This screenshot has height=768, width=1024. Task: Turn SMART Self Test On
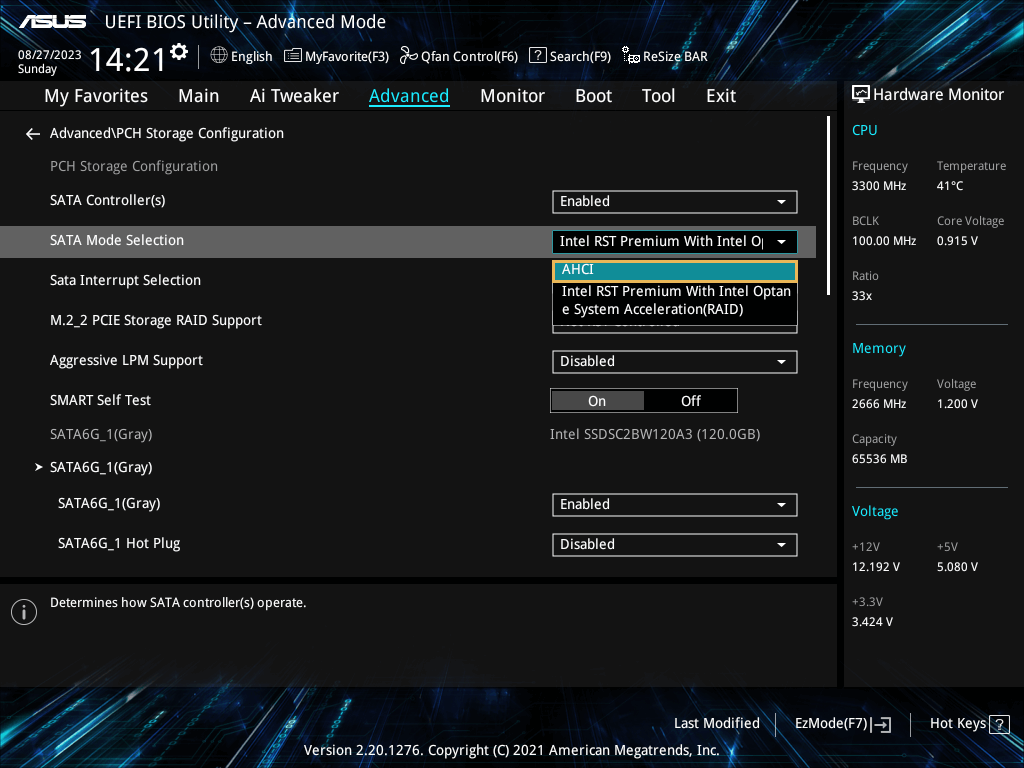(x=598, y=401)
